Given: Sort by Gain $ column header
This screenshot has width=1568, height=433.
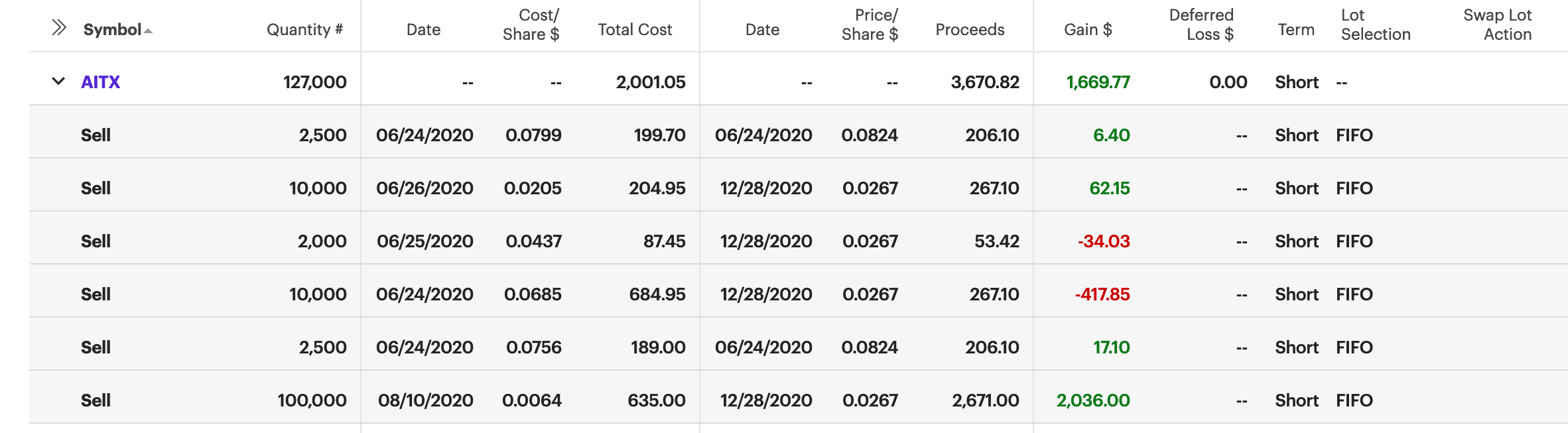Looking at the screenshot, I should point(1087,30).
